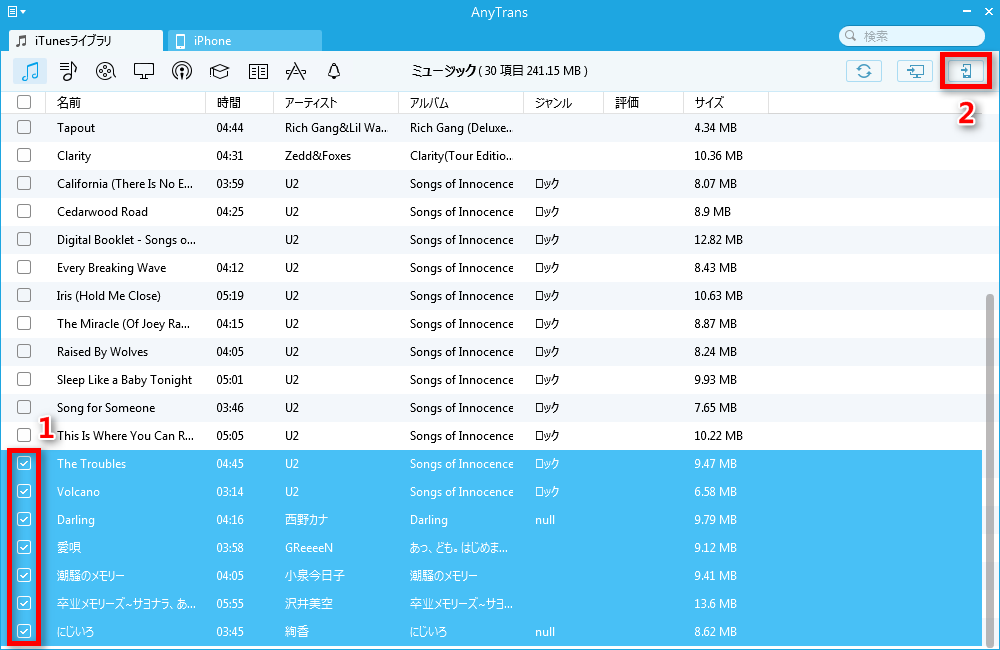Sort by the アーティスト column header
1000x650 pixels.
335,102
